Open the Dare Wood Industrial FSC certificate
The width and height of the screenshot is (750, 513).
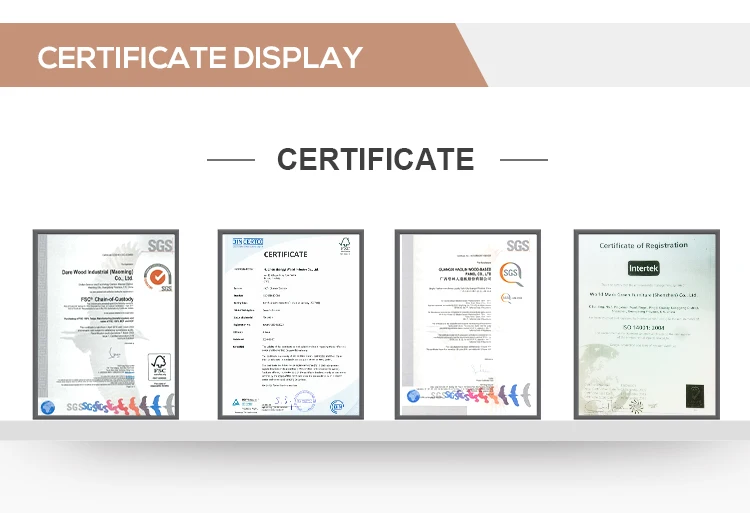[x=106, y=325]
